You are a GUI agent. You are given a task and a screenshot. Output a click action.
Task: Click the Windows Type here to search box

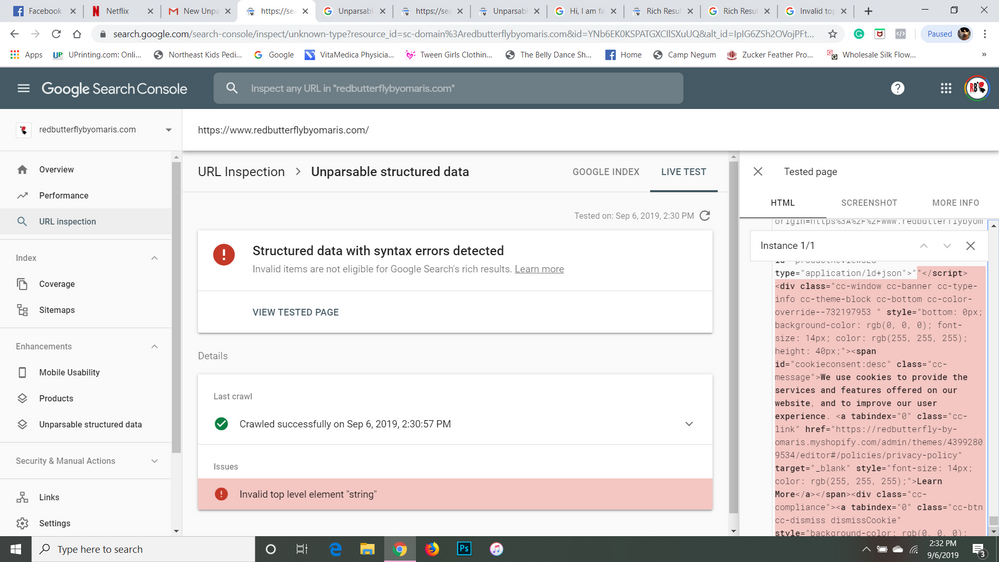click(143, 549)
